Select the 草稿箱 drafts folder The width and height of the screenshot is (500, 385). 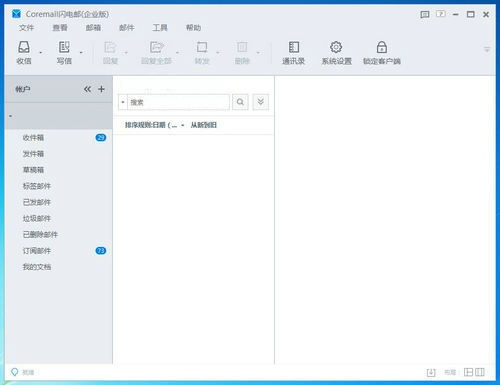click(x=59, y=170)
